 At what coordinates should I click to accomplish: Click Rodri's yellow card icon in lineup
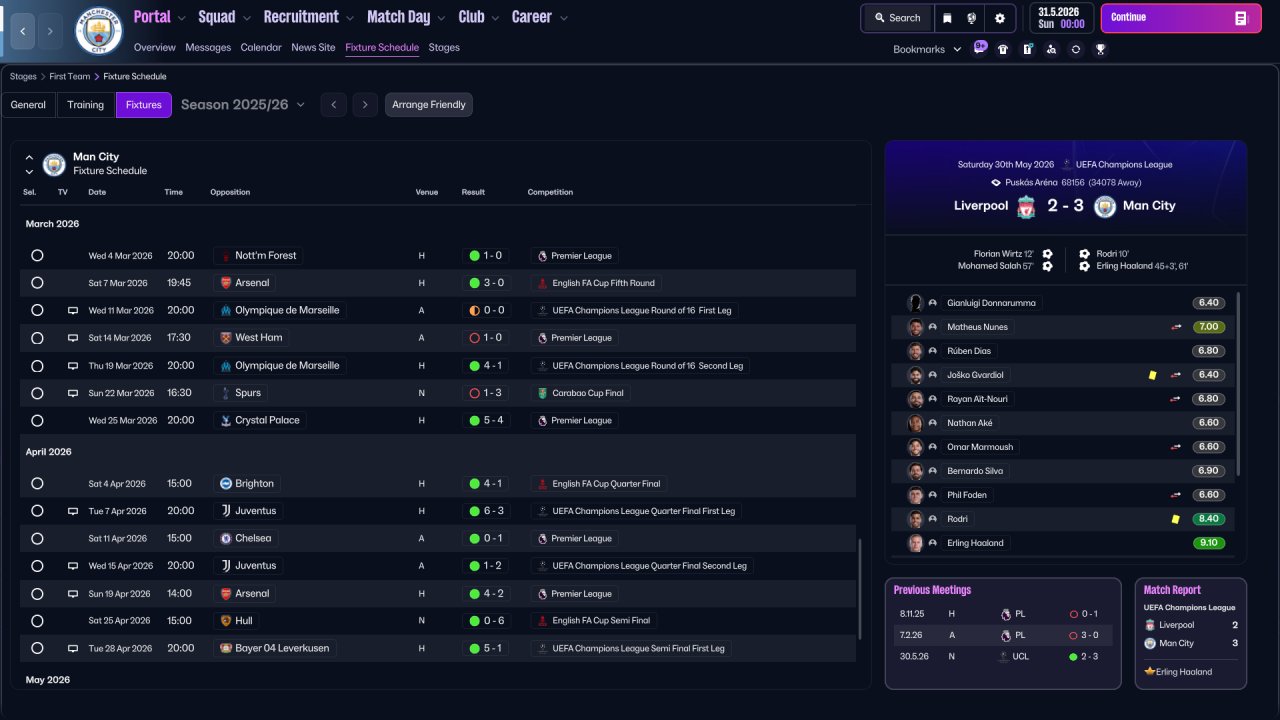tap(1176, 519)
